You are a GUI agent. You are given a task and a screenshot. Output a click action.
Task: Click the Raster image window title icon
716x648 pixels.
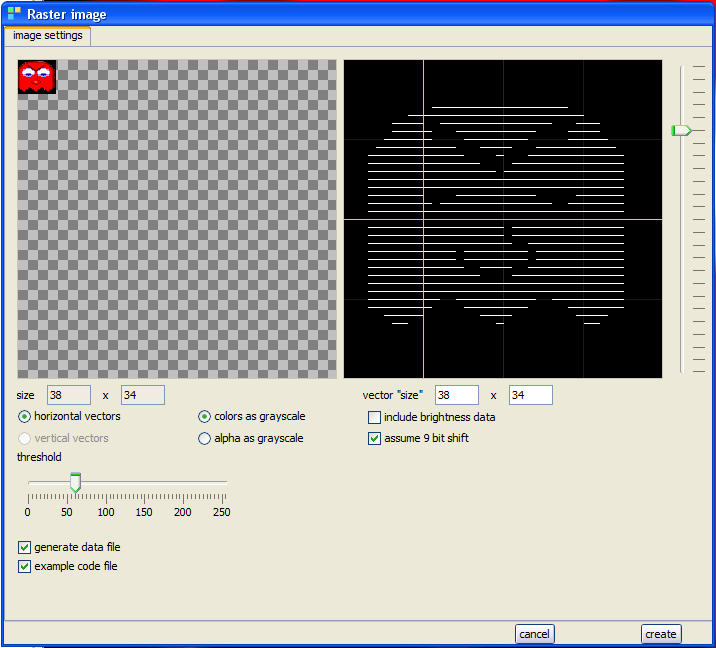tap(14, 14)
